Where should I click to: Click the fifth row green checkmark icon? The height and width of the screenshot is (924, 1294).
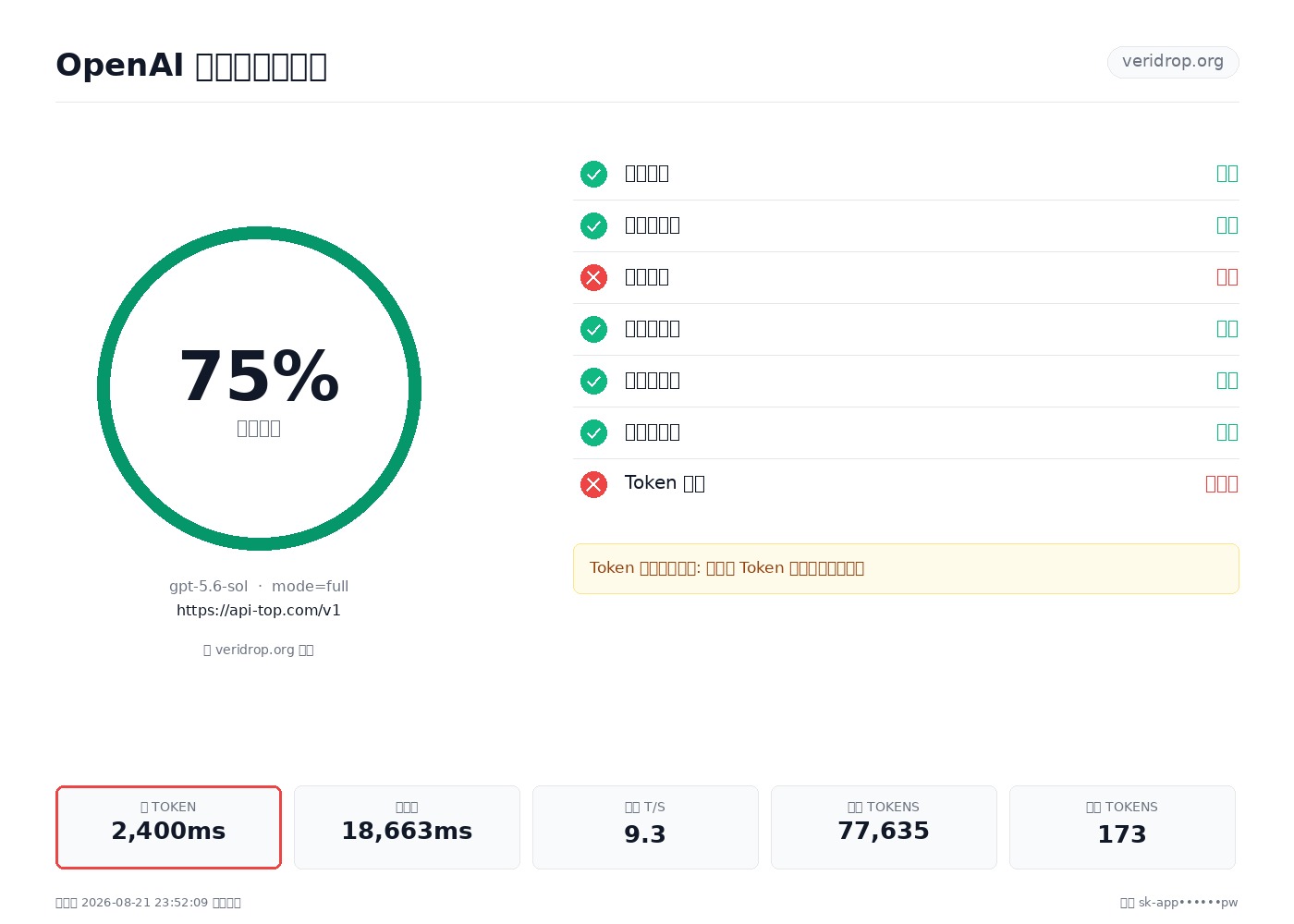click(x=593, y=381)
